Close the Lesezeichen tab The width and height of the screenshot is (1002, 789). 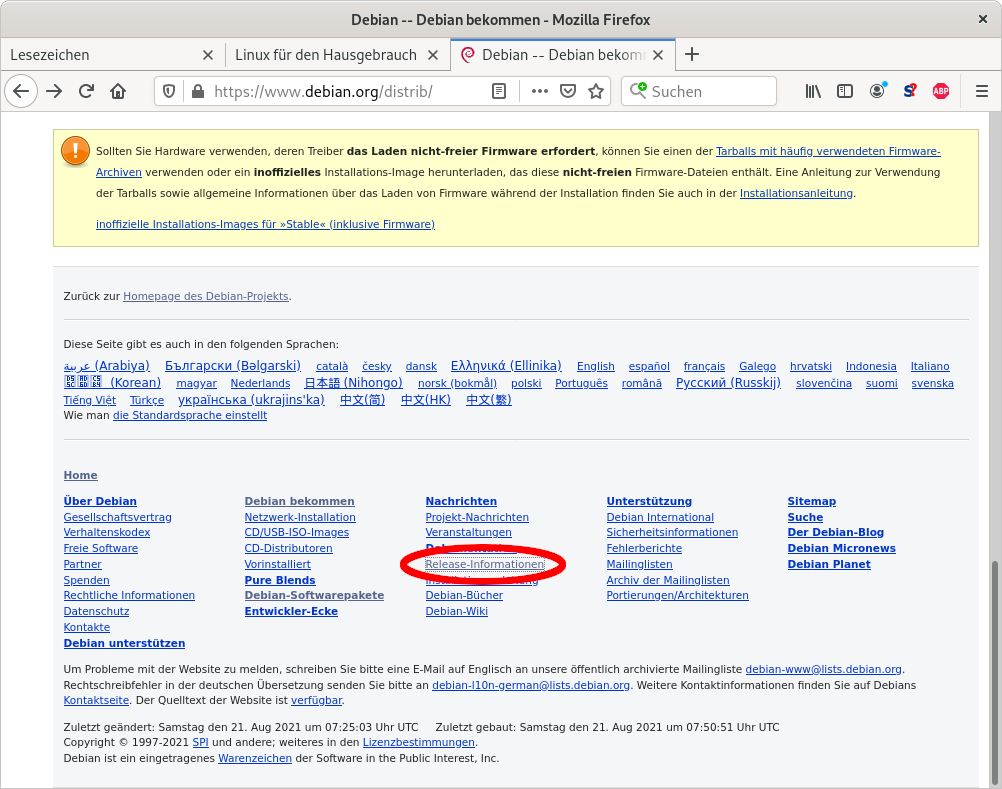tap(208, 55)
